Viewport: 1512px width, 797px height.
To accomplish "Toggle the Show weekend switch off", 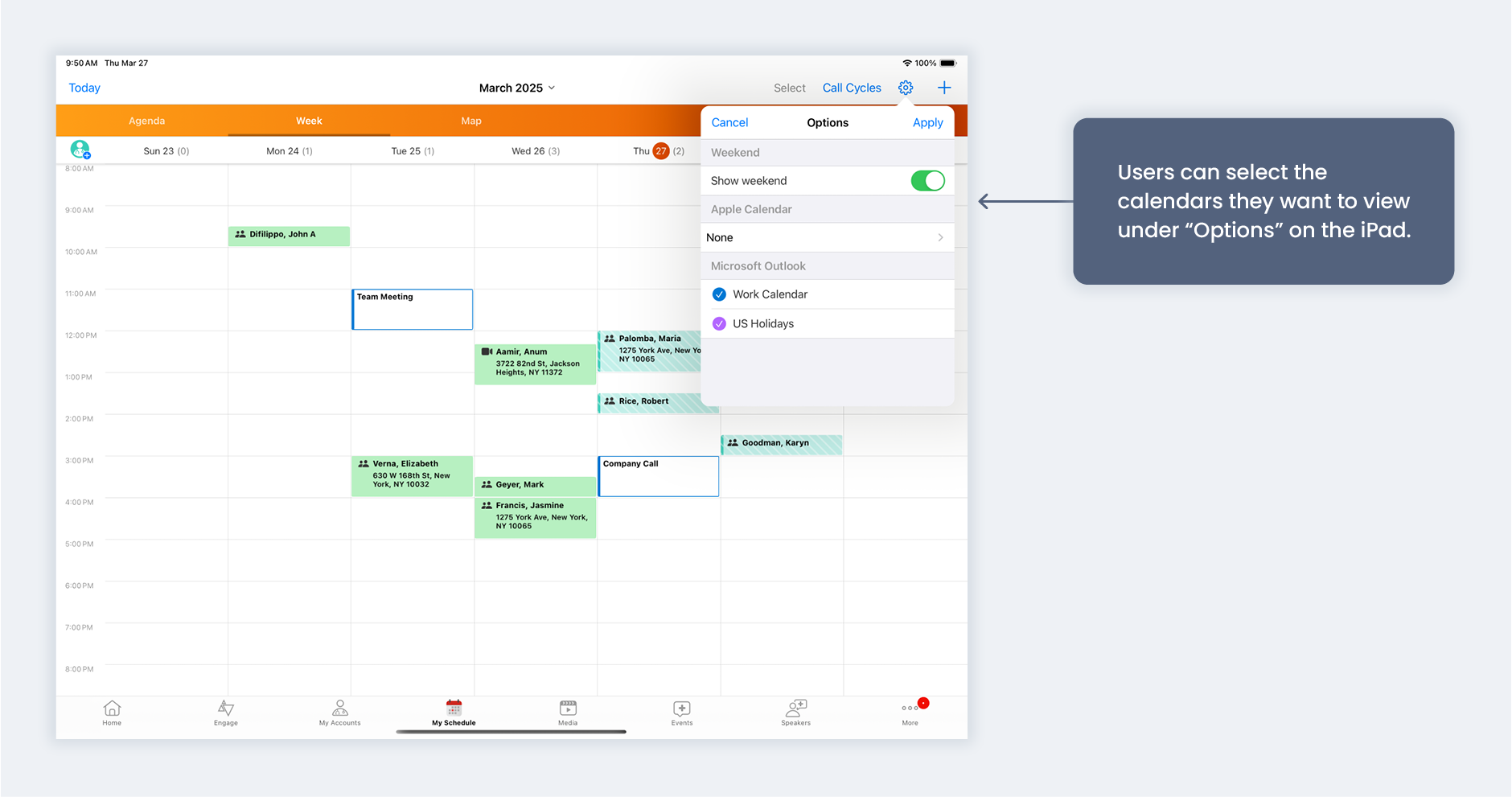I will coord(927,181).
